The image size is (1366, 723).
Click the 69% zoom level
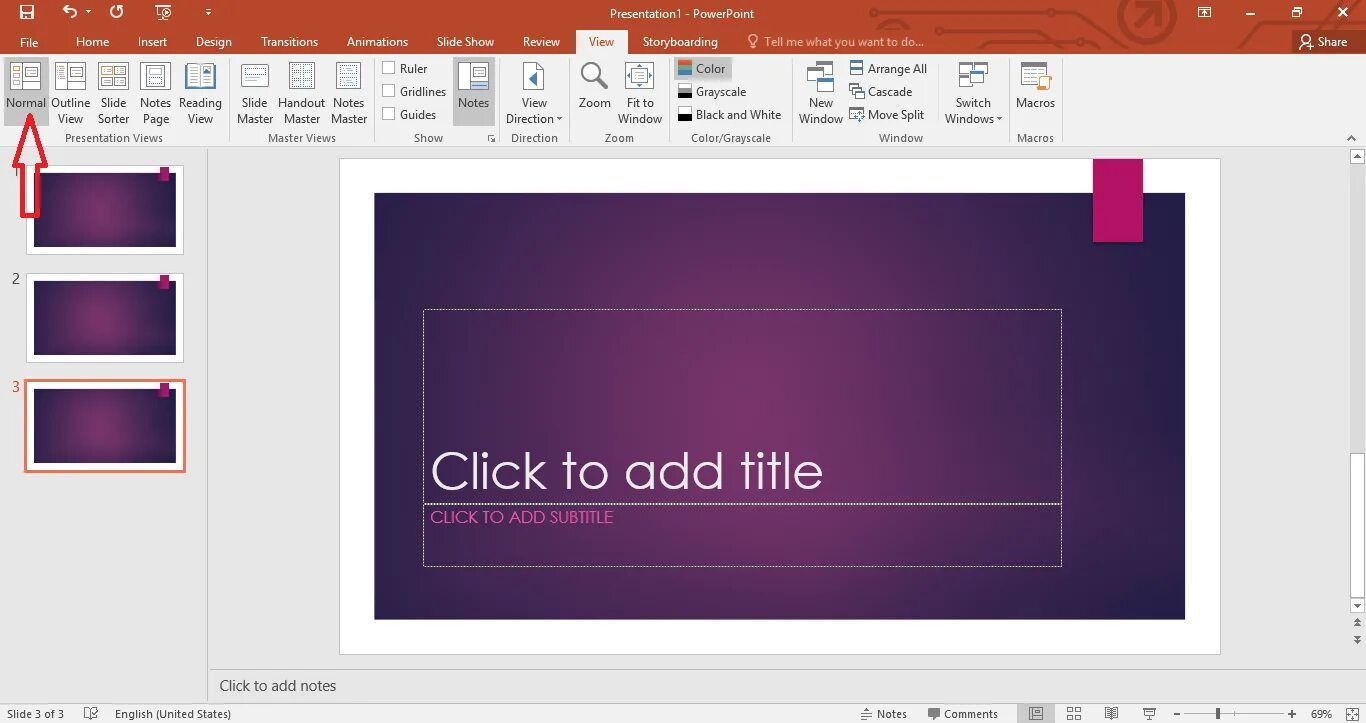pos(1321,714)
